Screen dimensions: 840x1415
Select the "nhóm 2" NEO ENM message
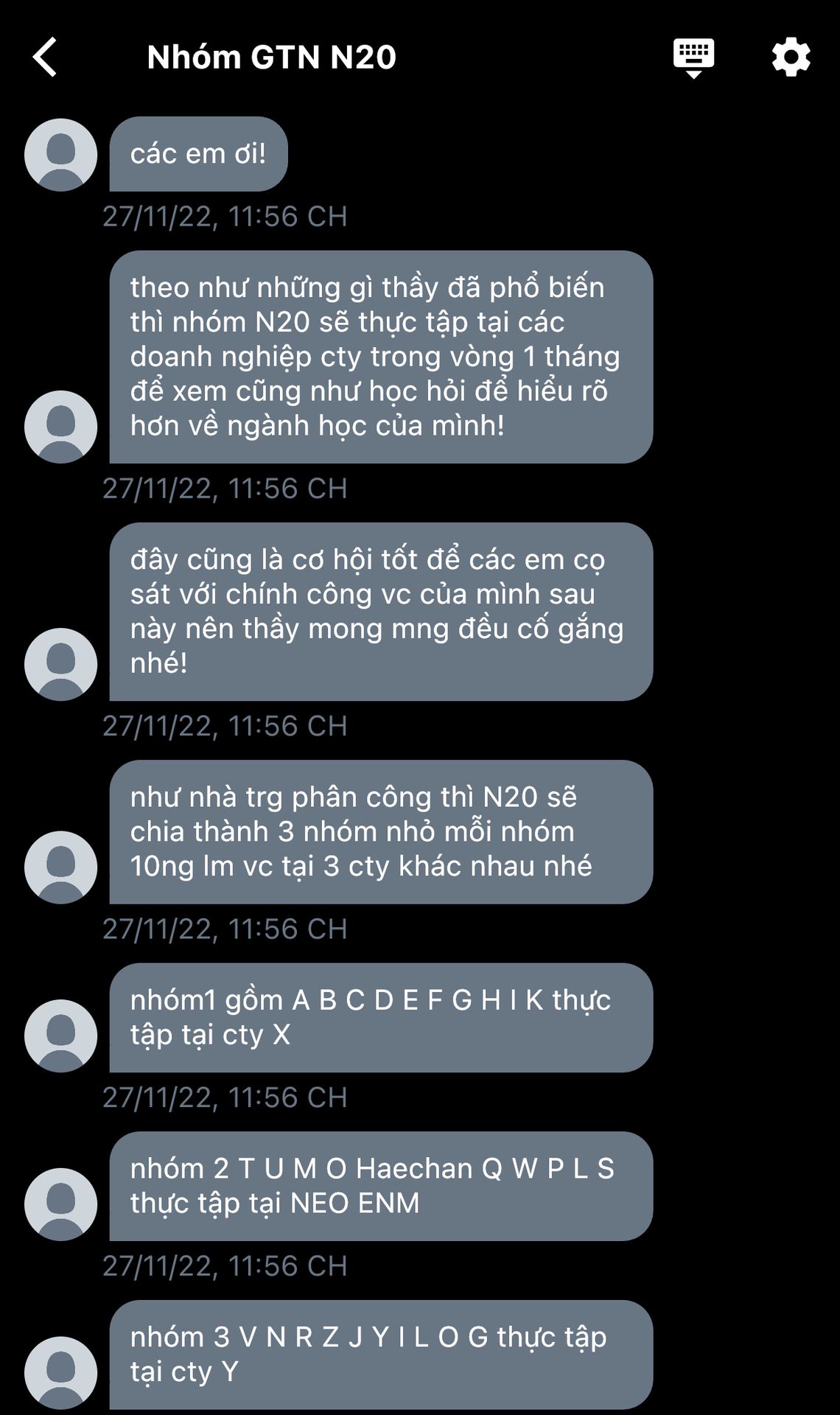(380, 1186)
